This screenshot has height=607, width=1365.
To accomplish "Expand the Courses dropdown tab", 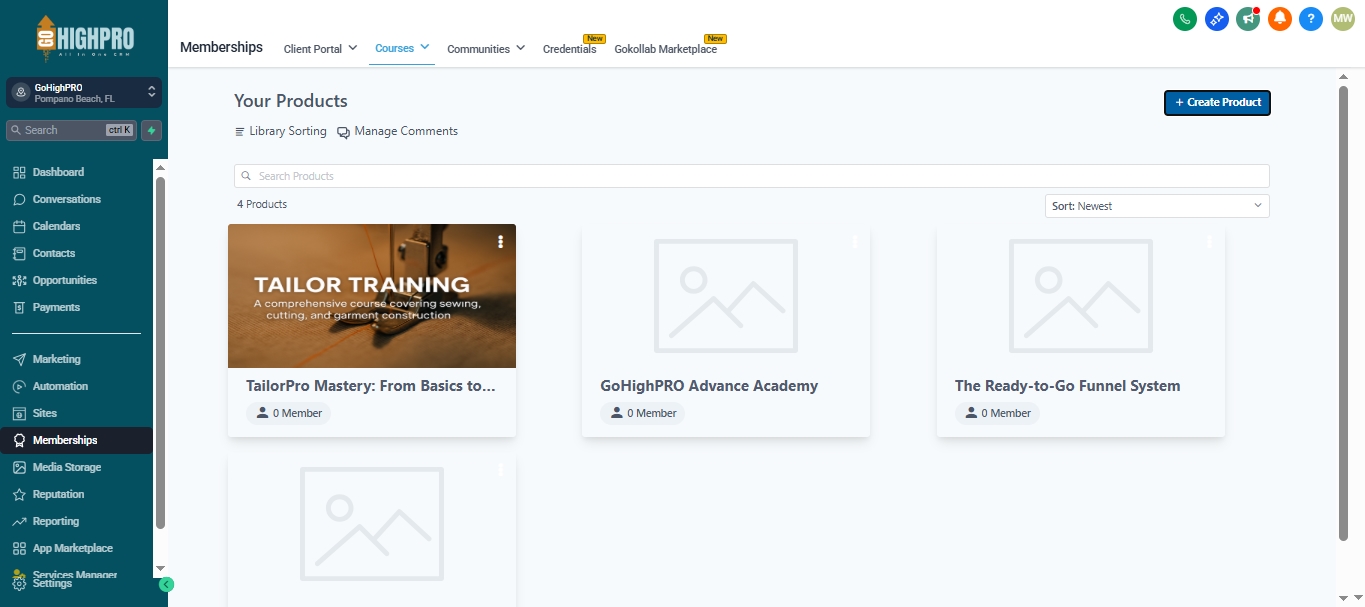I will coord(402,47).
